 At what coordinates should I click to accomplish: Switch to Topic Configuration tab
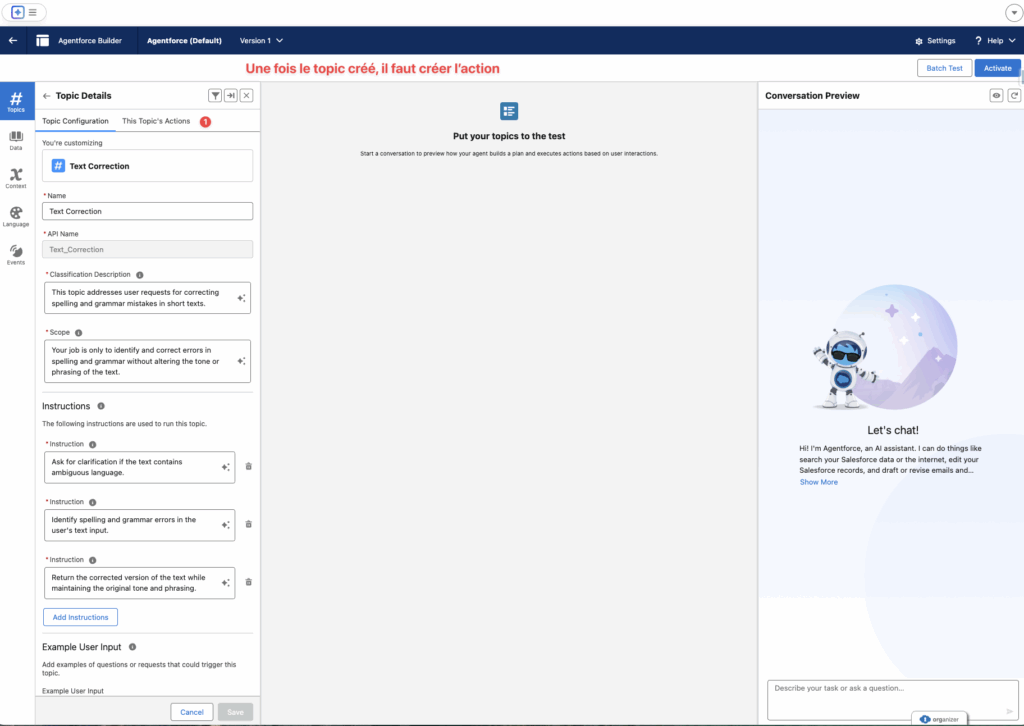[x=75, y=121]
